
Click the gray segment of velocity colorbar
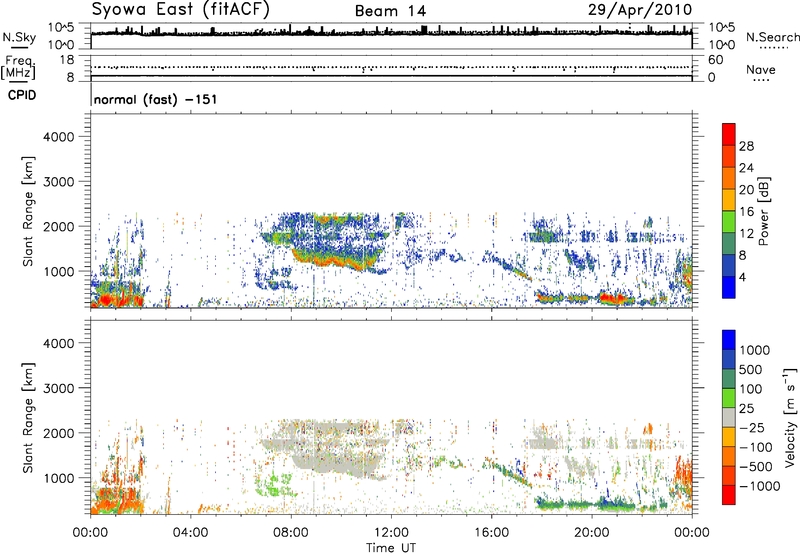729,417
